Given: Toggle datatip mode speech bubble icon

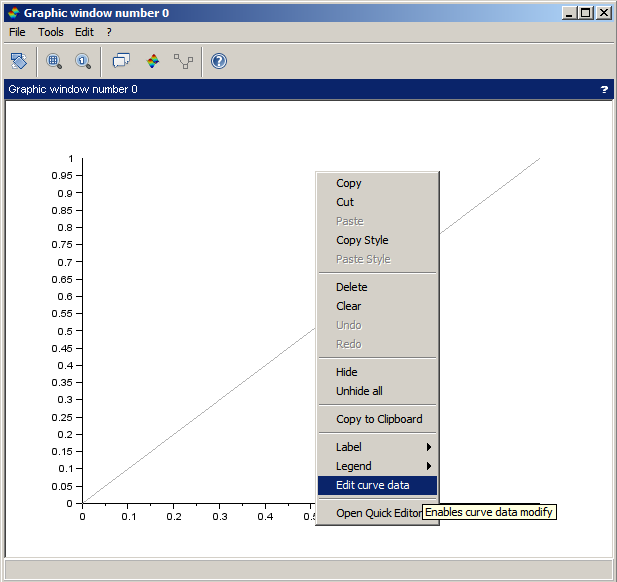Looking at the screenshot, I should [121, 62].
